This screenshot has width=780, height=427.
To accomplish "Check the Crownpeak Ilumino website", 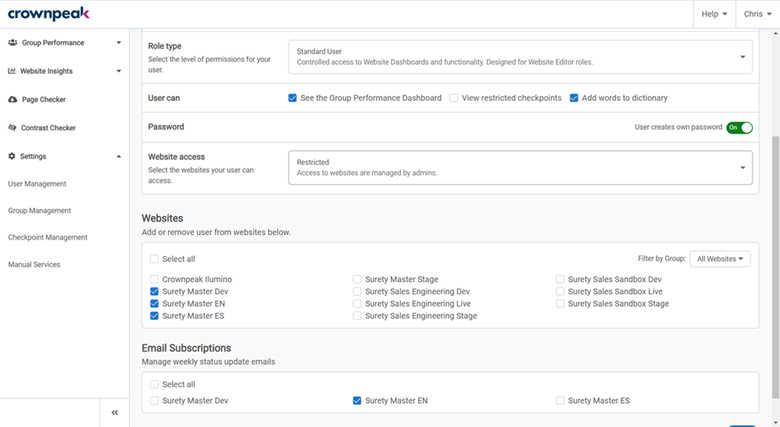I will pos(154,279).
